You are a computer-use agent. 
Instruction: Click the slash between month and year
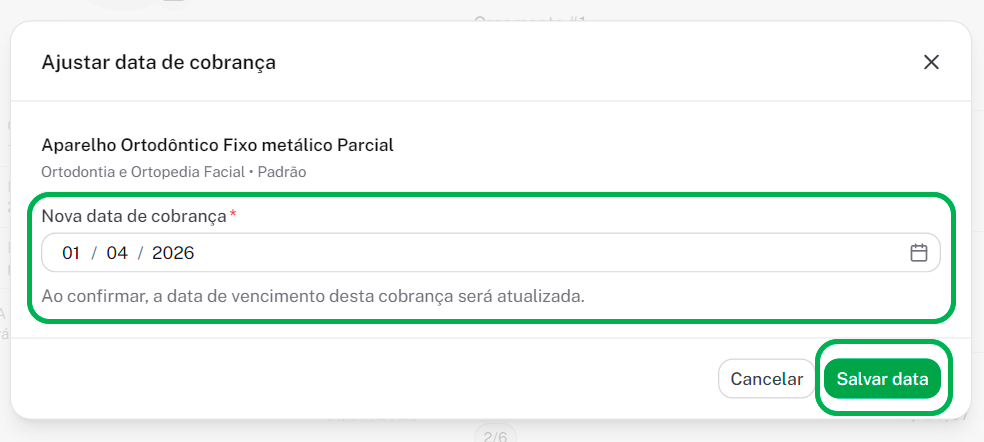click(x=140, y=253)
